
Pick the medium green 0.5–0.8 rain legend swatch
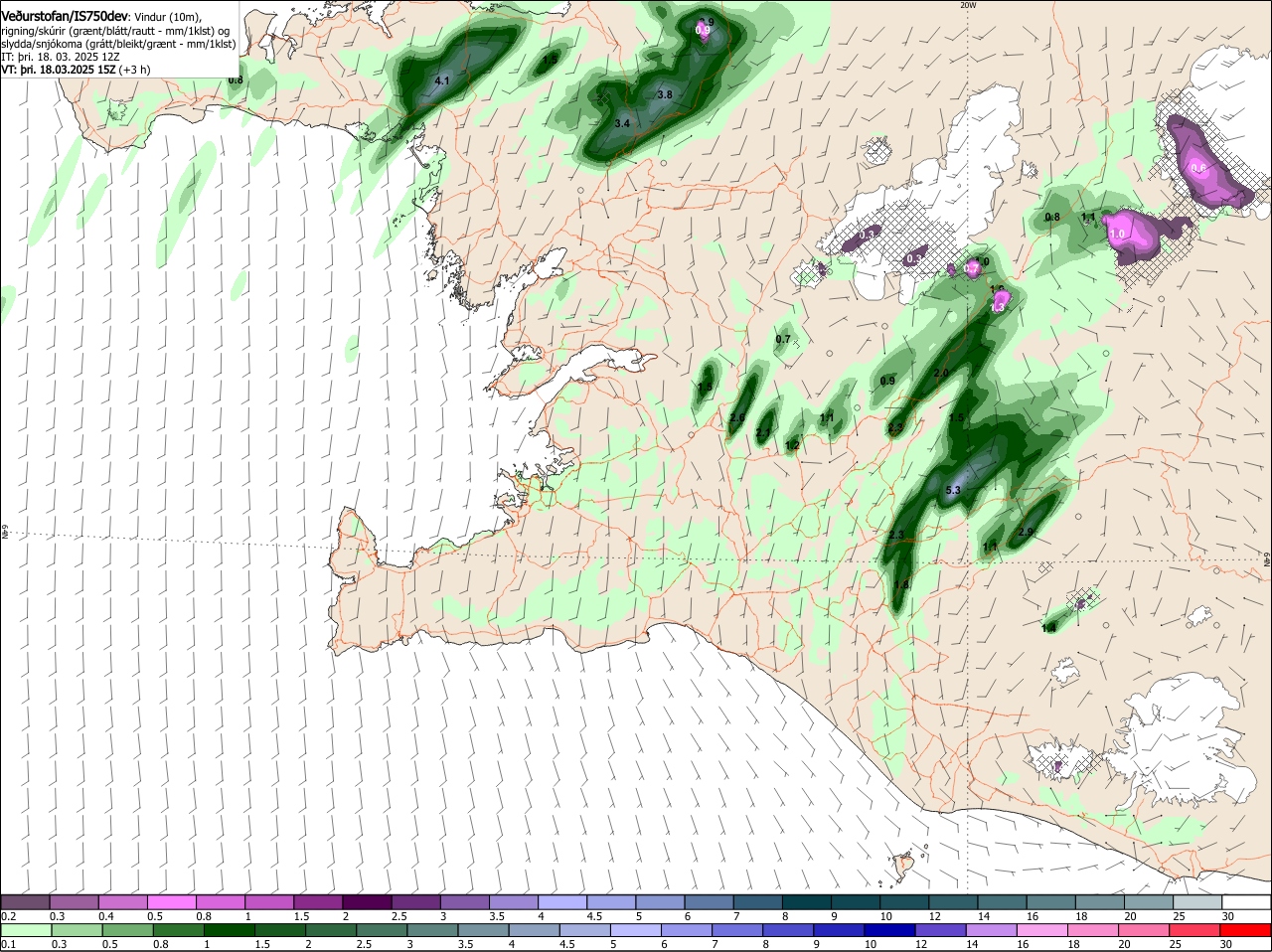click(126, 931)
